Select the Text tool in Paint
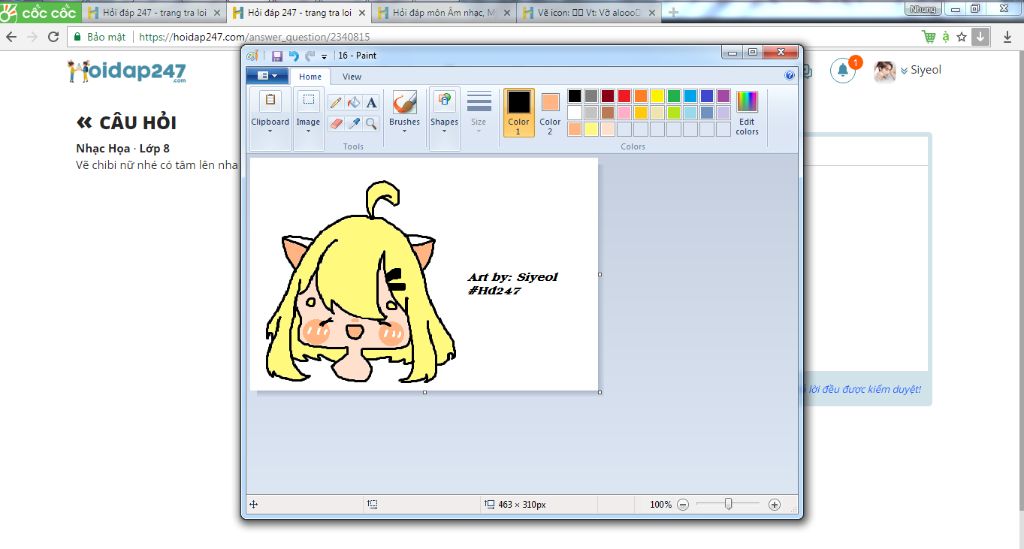The image size is (1024, 549). coord(371,102)
